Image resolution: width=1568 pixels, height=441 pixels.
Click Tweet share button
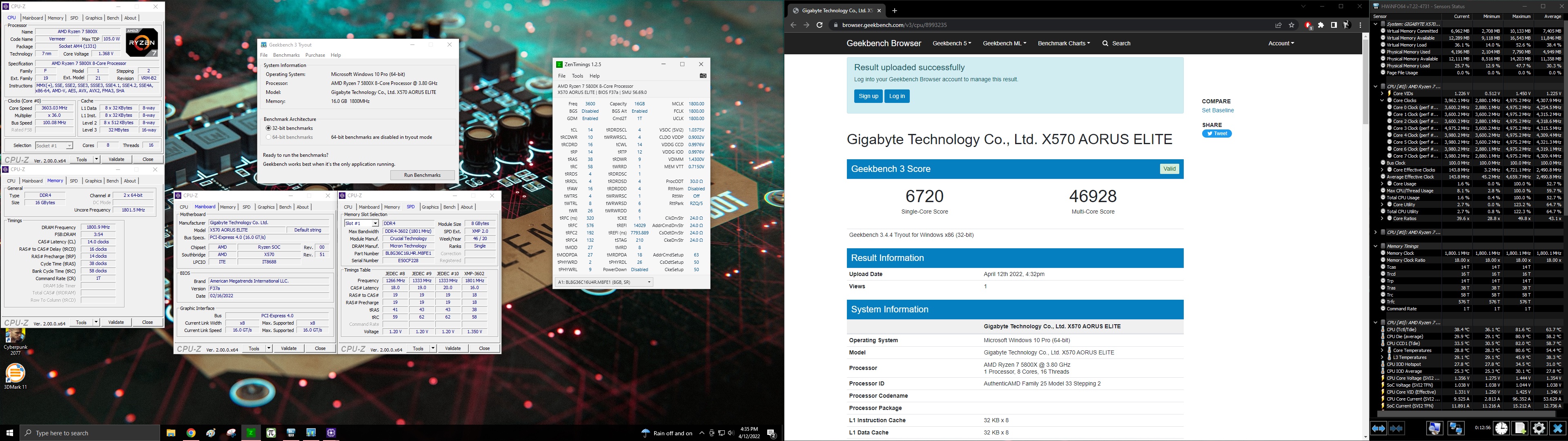(x=1216, y=134)
